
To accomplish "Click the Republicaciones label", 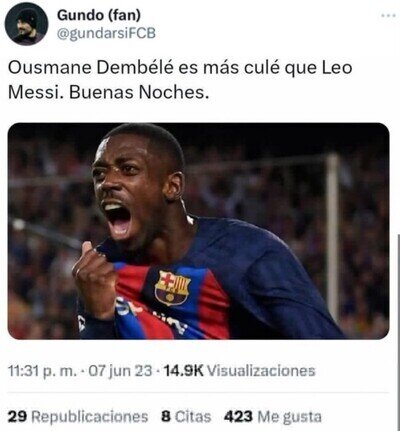I will 89,417.
